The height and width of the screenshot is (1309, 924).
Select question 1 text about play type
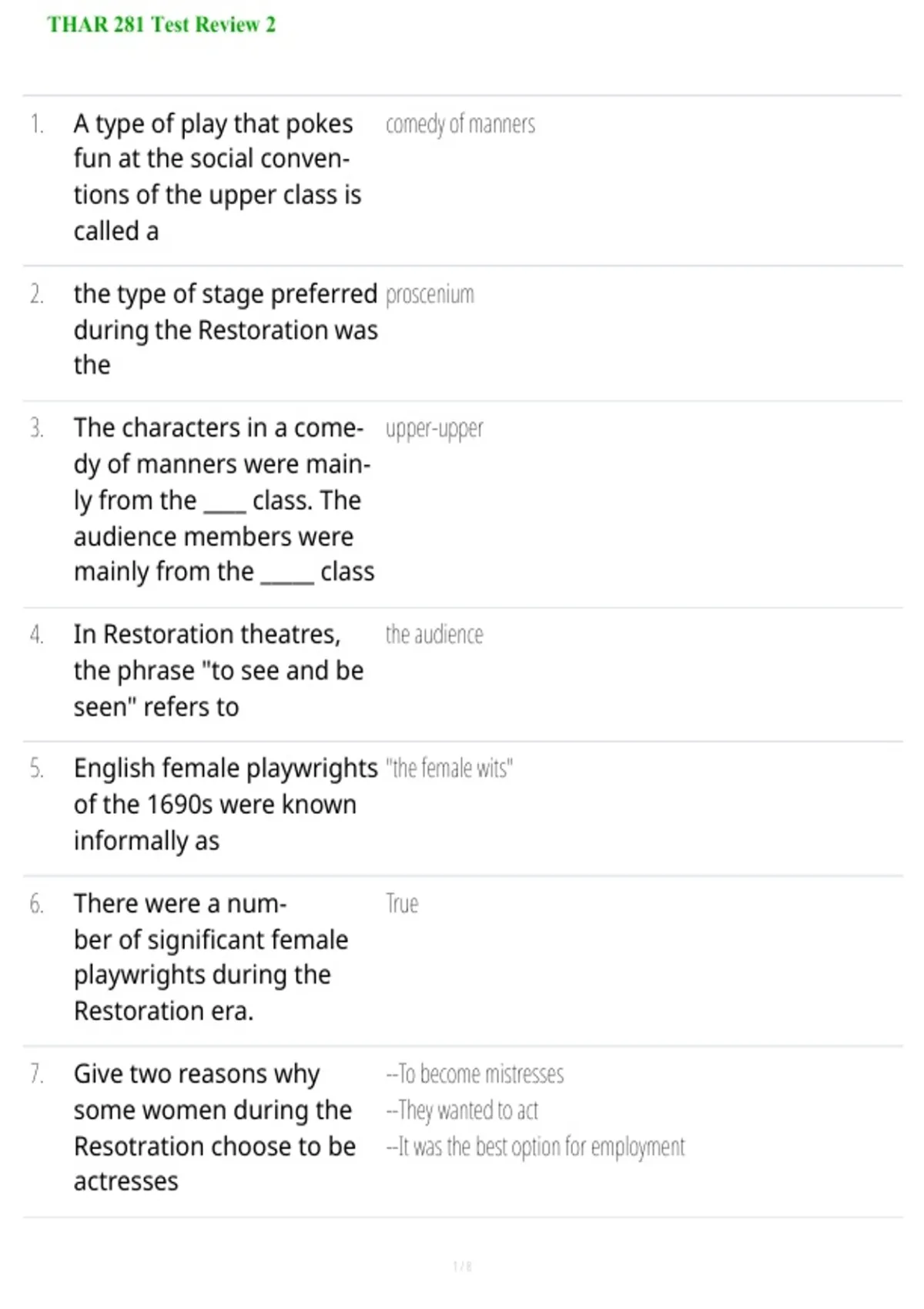(x=217, y=177)
